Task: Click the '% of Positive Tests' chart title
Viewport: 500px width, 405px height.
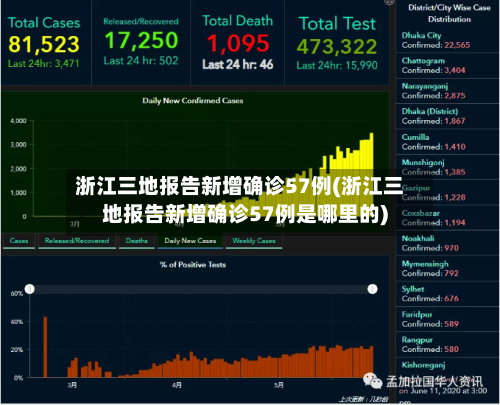Action: click(x=193, y=265)
